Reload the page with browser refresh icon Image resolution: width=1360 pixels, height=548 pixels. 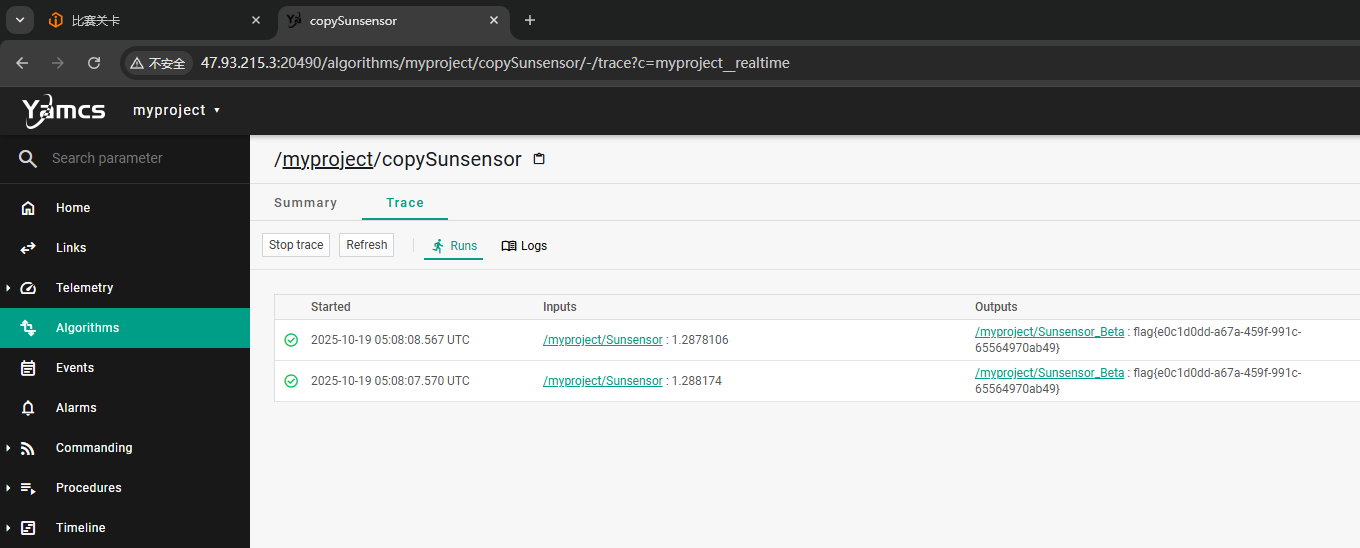[x=94, y=63]
